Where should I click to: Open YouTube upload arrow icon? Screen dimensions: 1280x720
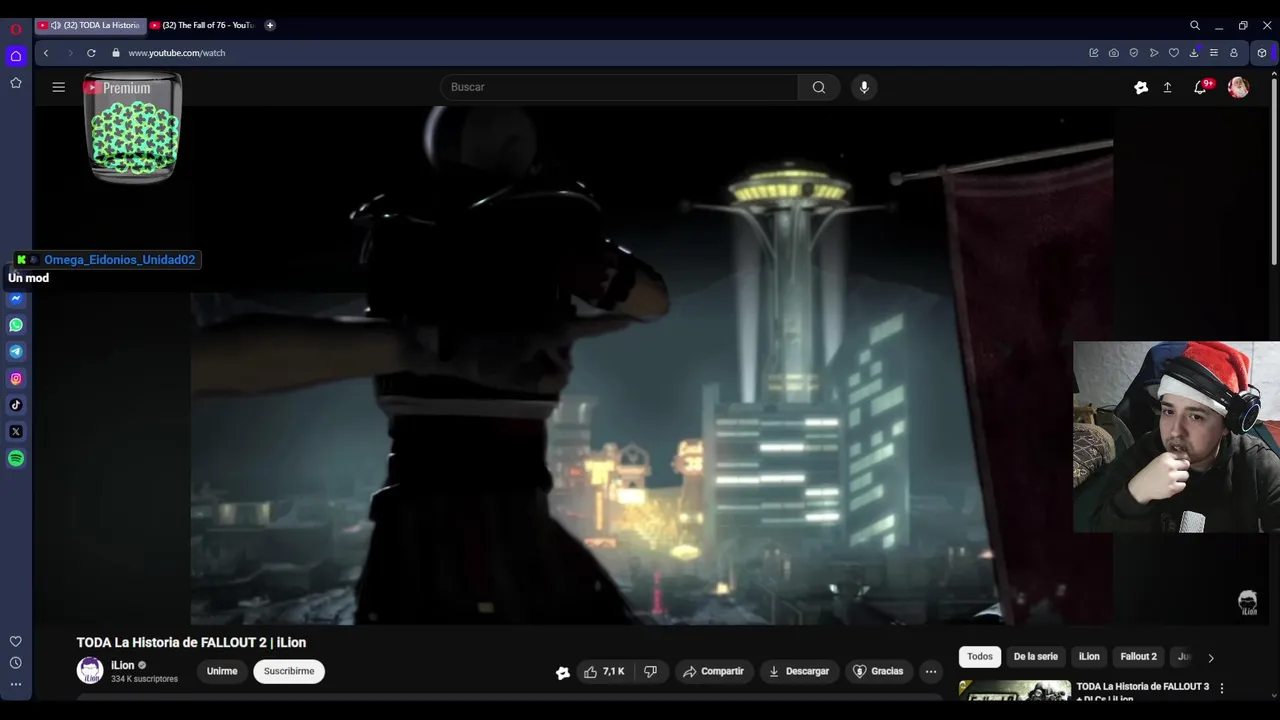click(1167, 88)
